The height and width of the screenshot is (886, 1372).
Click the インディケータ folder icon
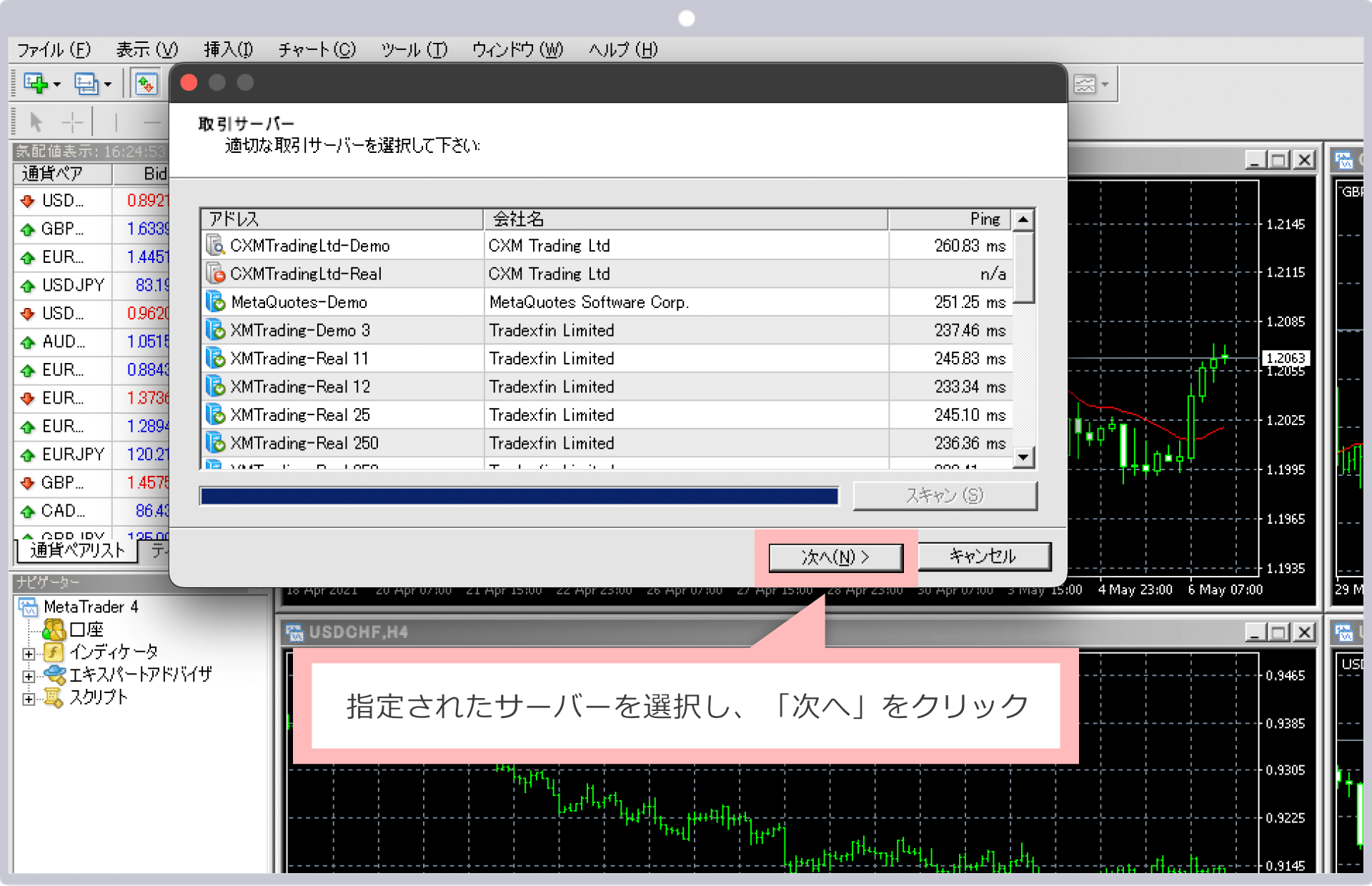coord(54,652)
